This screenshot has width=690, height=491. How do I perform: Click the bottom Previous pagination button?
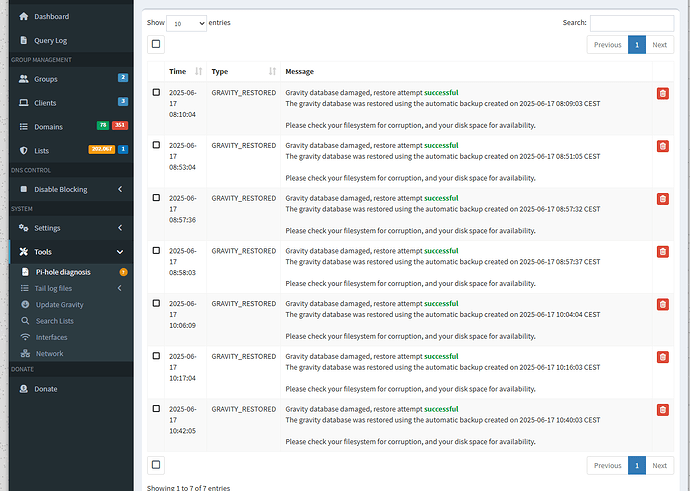[x=607, y=465]
